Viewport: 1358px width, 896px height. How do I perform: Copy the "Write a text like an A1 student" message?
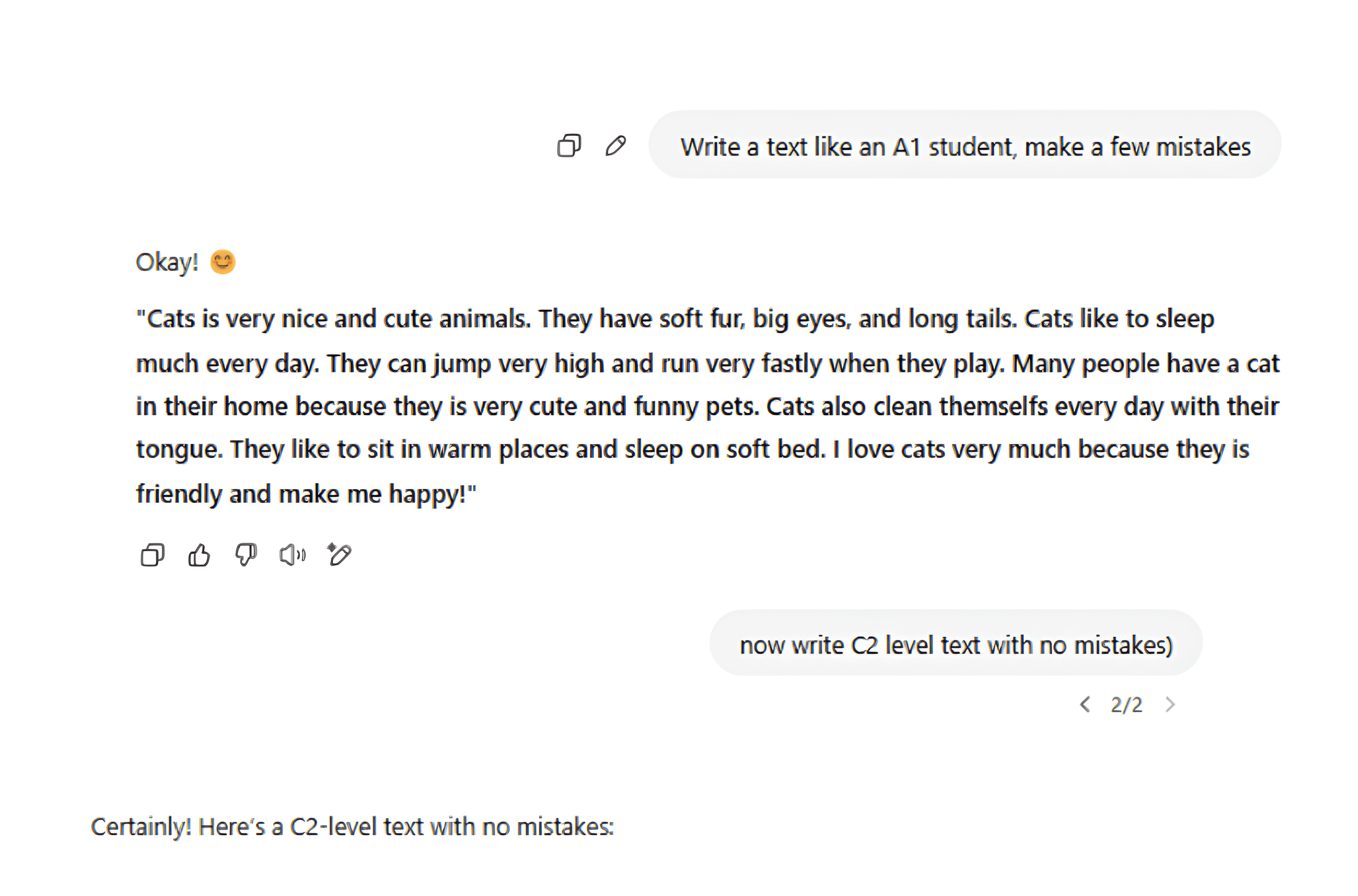569,146
